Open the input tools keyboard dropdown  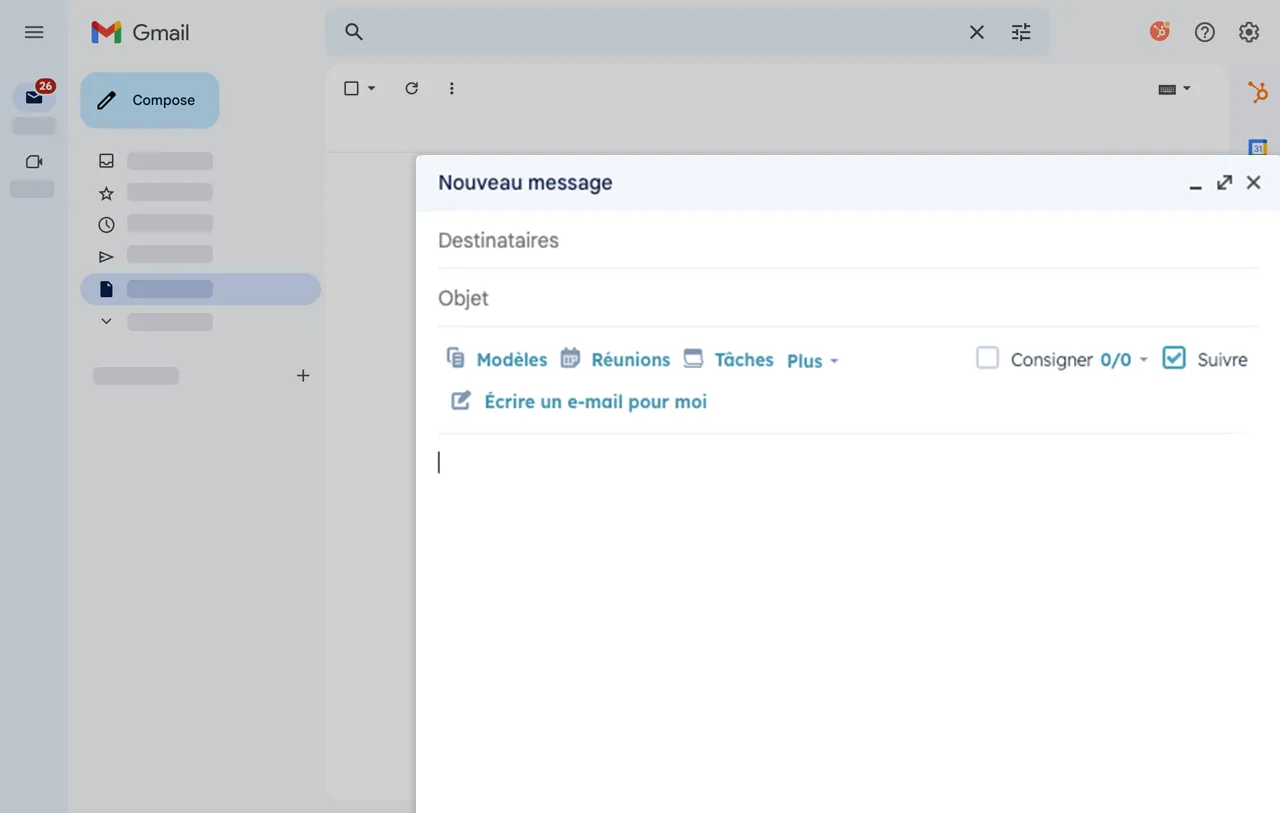click(x=1174, y=88)
